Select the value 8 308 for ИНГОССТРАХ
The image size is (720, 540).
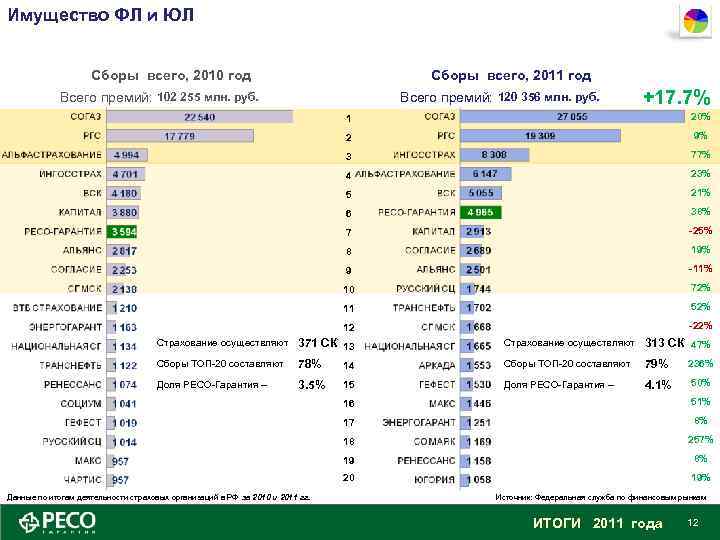(494, 155)
